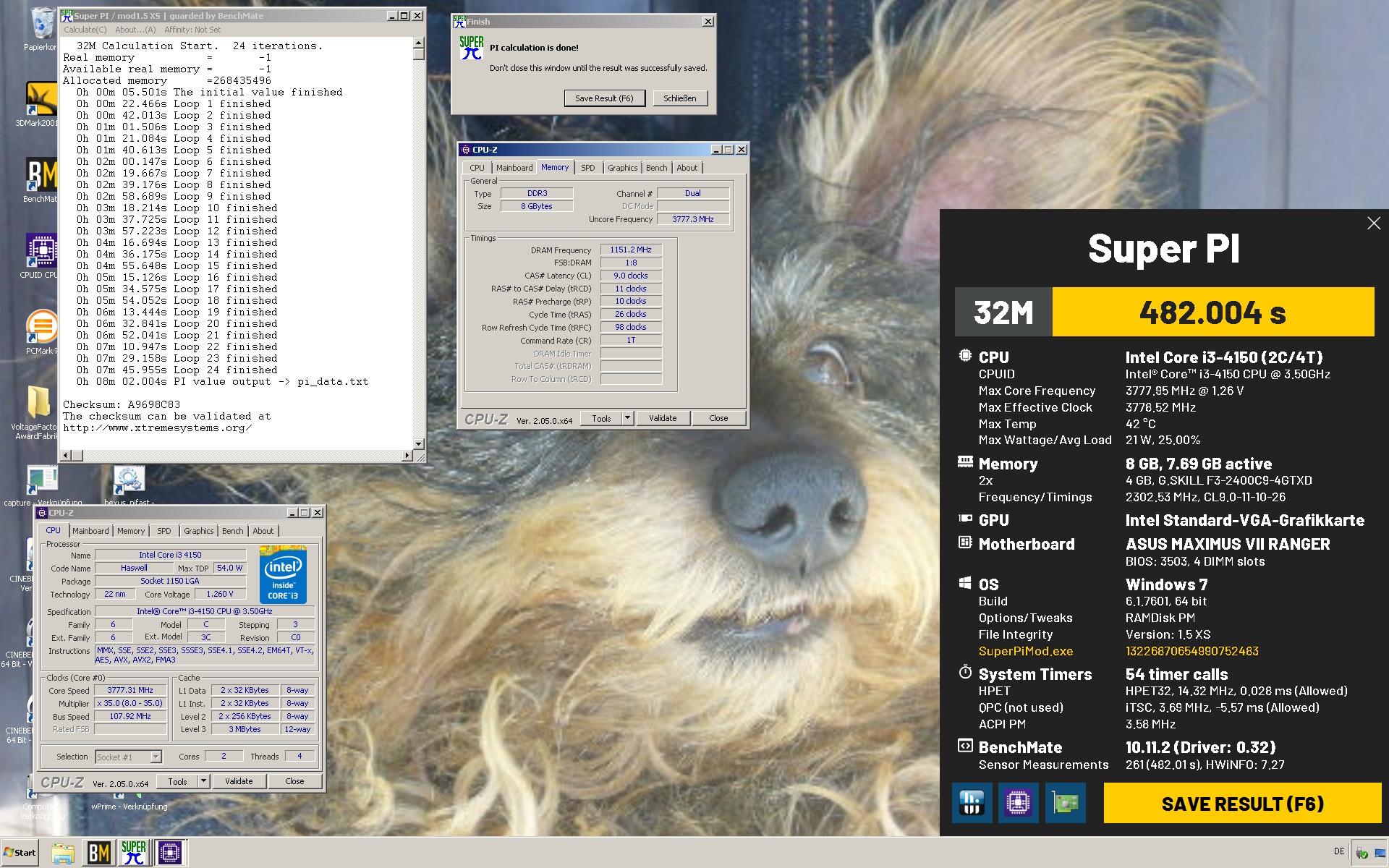The width and height of the screenshot is (1389, 868).
Task: Switch to Mainboard tab in memory CPU-Z window
Action: point(514,168)
